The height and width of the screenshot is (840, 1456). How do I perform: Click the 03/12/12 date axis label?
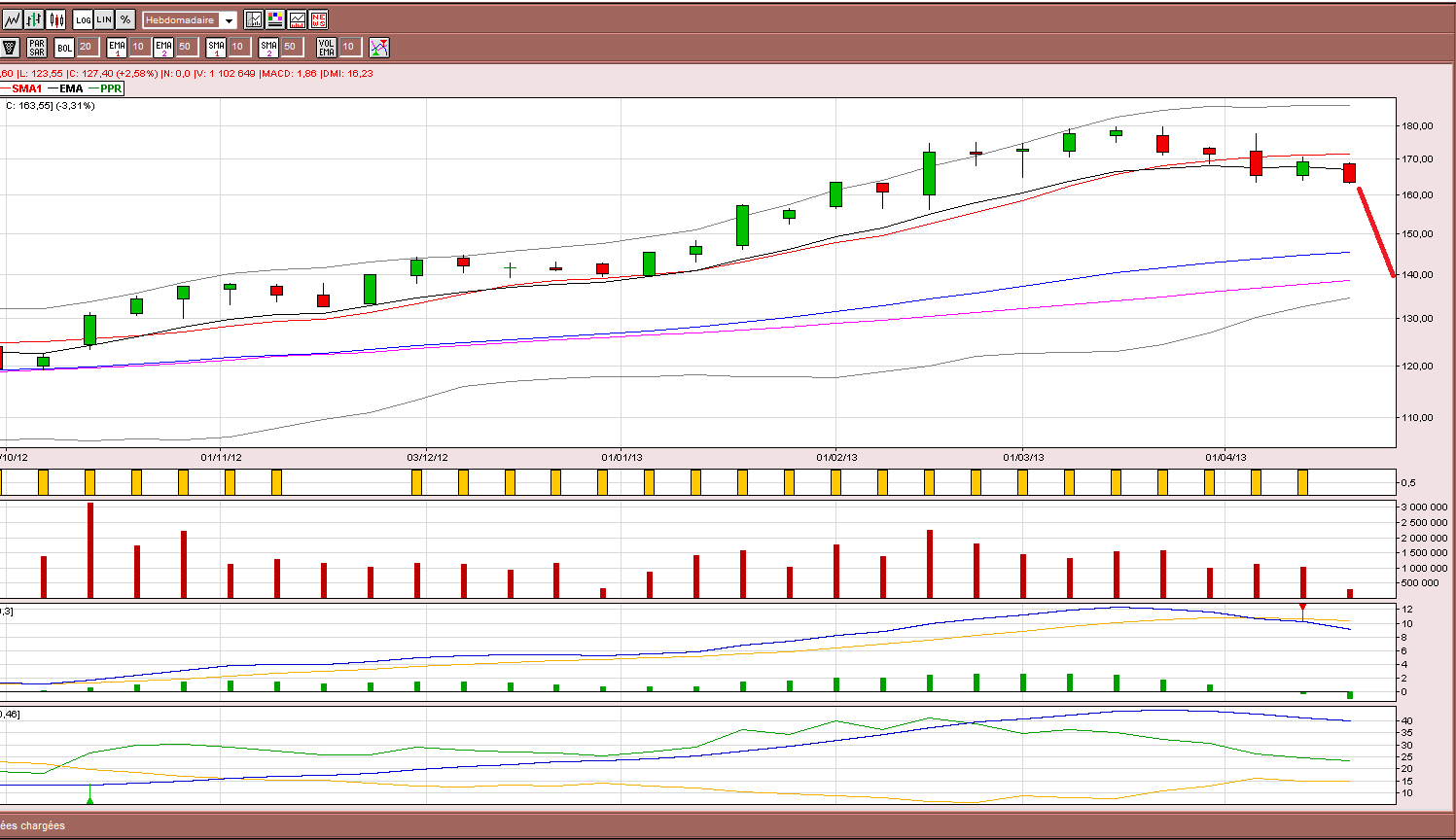tap(427, 457)
